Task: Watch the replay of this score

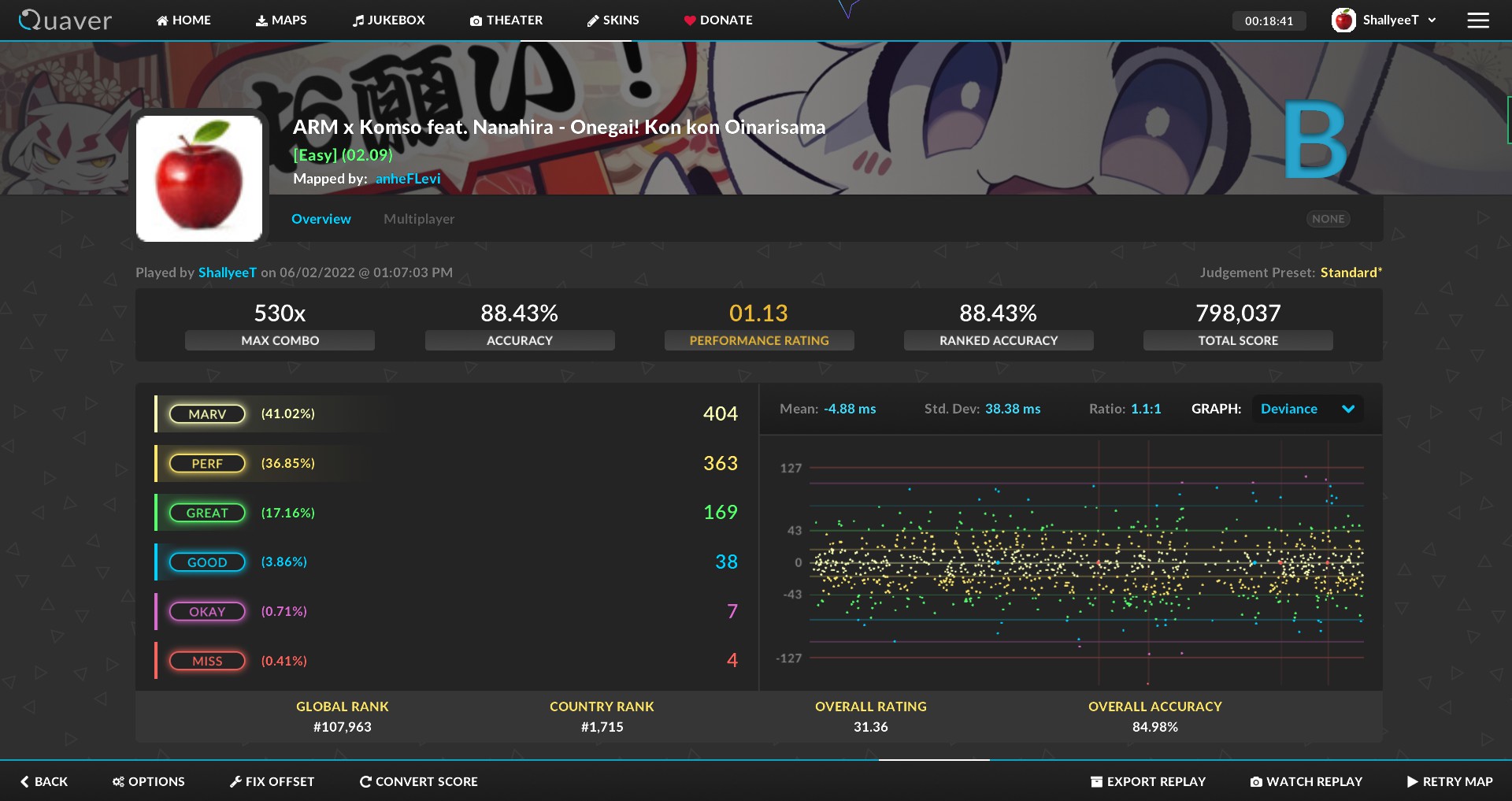Action: pos(1306,781)
